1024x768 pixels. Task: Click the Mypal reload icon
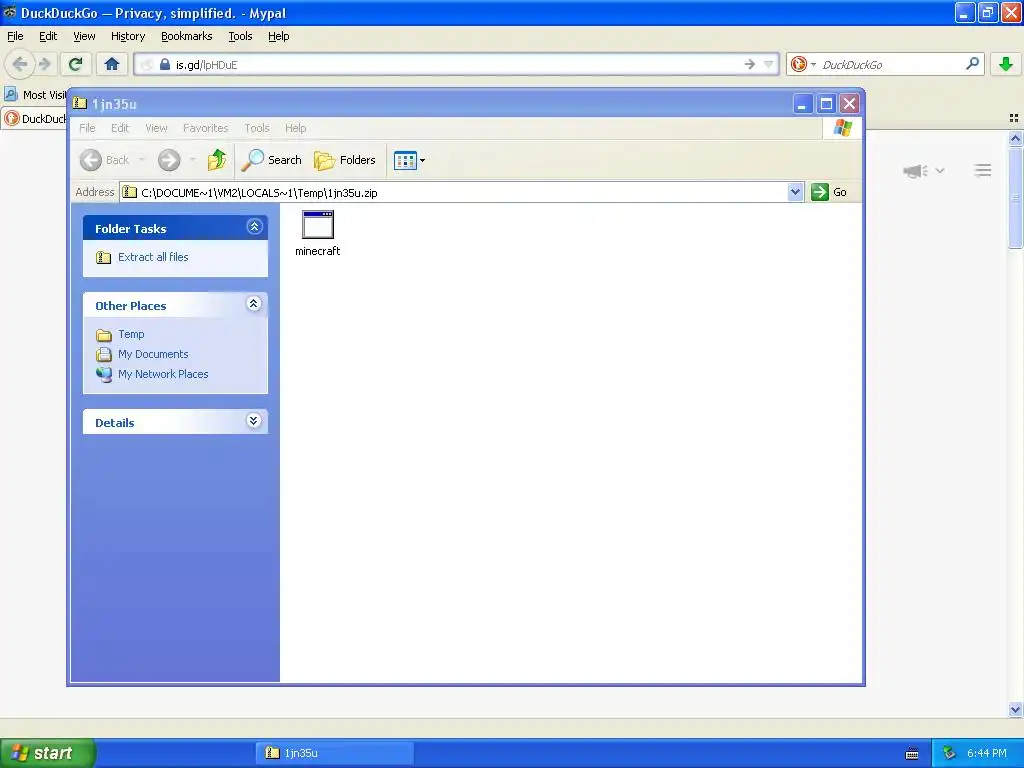click(76, 64)
